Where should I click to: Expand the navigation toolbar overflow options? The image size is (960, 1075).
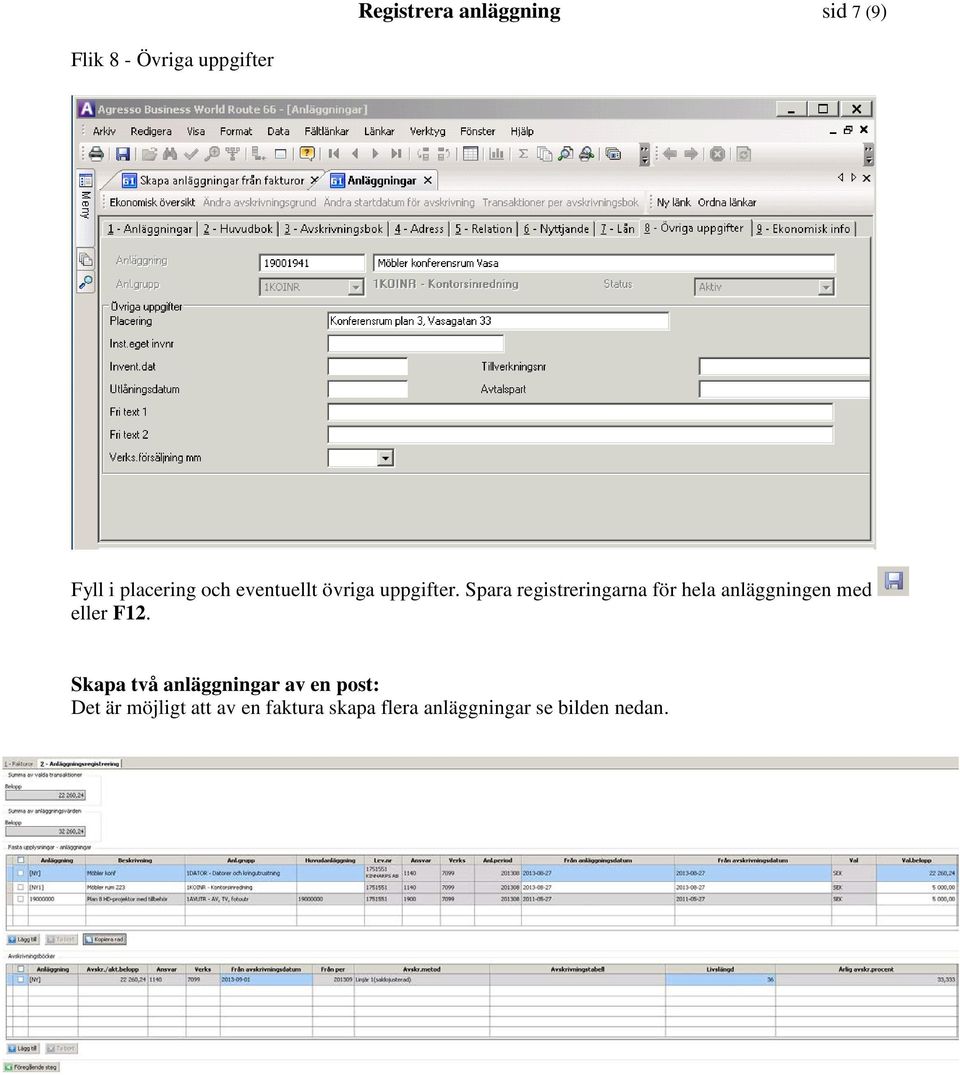[x=869, y=154]
